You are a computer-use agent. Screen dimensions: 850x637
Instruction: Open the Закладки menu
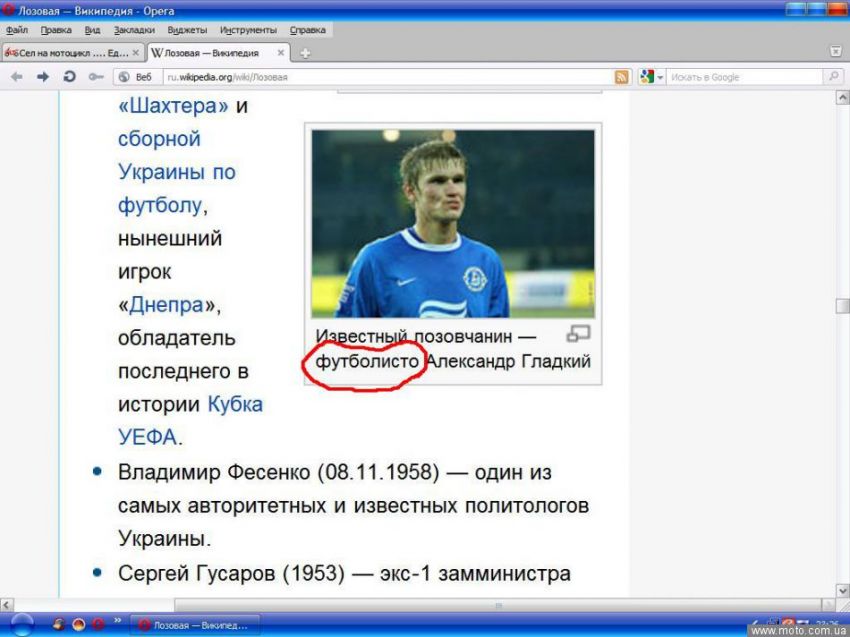pyautogui.click(x=134, y=30)
